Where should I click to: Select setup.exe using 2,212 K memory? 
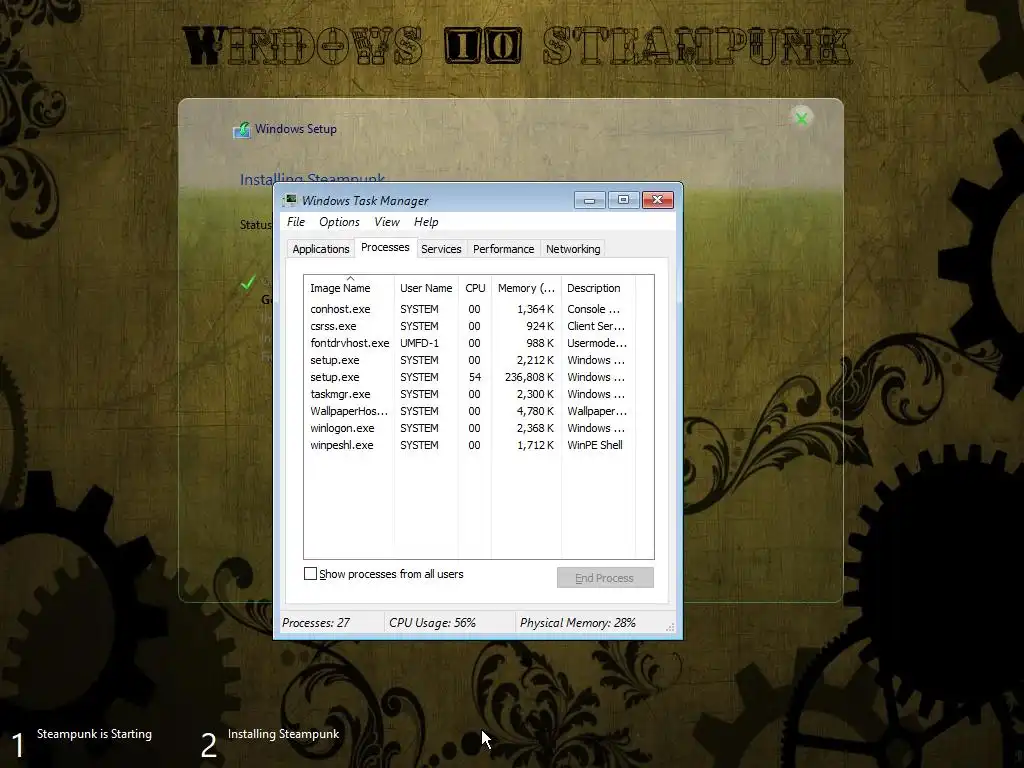[x=470, y=360]
